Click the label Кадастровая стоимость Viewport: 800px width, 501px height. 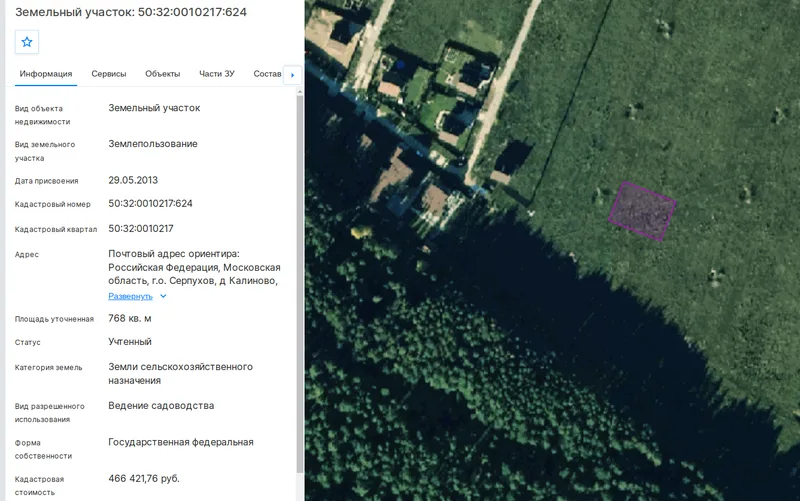39,486
